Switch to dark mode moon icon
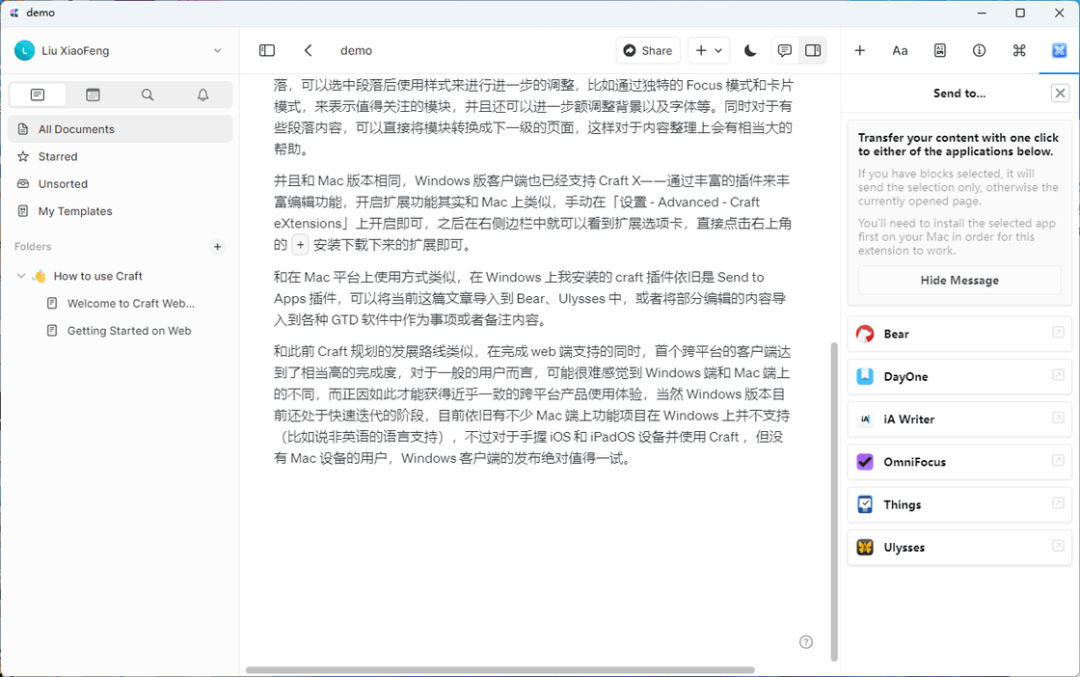 (x=750, y=50)
